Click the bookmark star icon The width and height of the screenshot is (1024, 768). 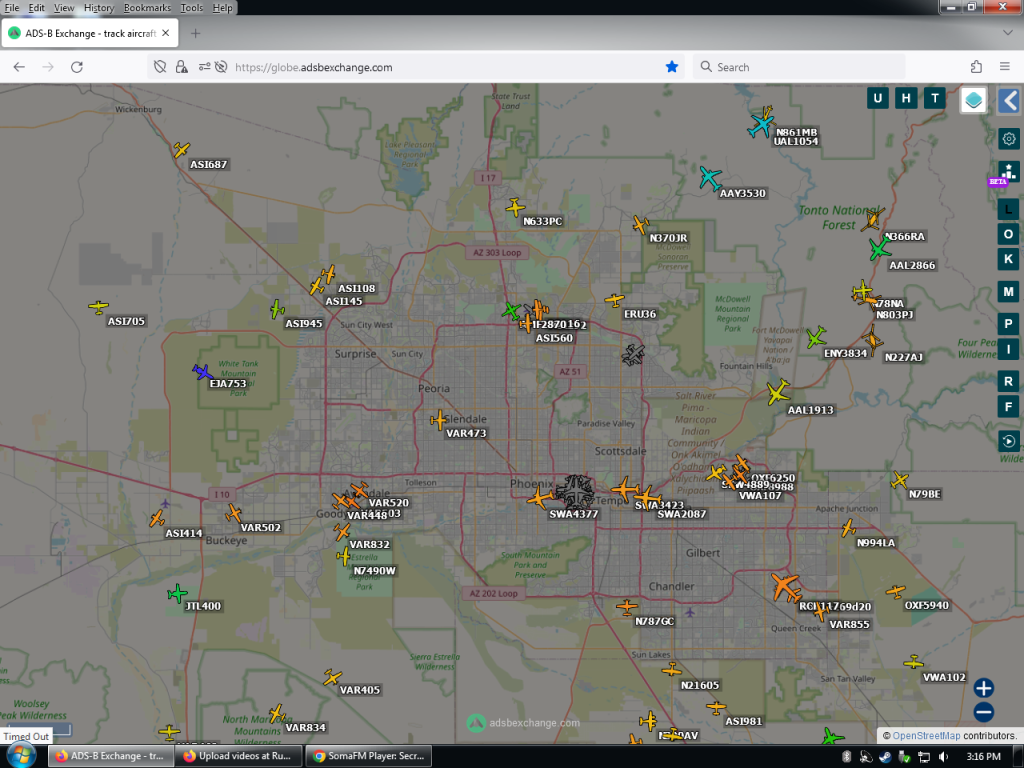[672, 67]
